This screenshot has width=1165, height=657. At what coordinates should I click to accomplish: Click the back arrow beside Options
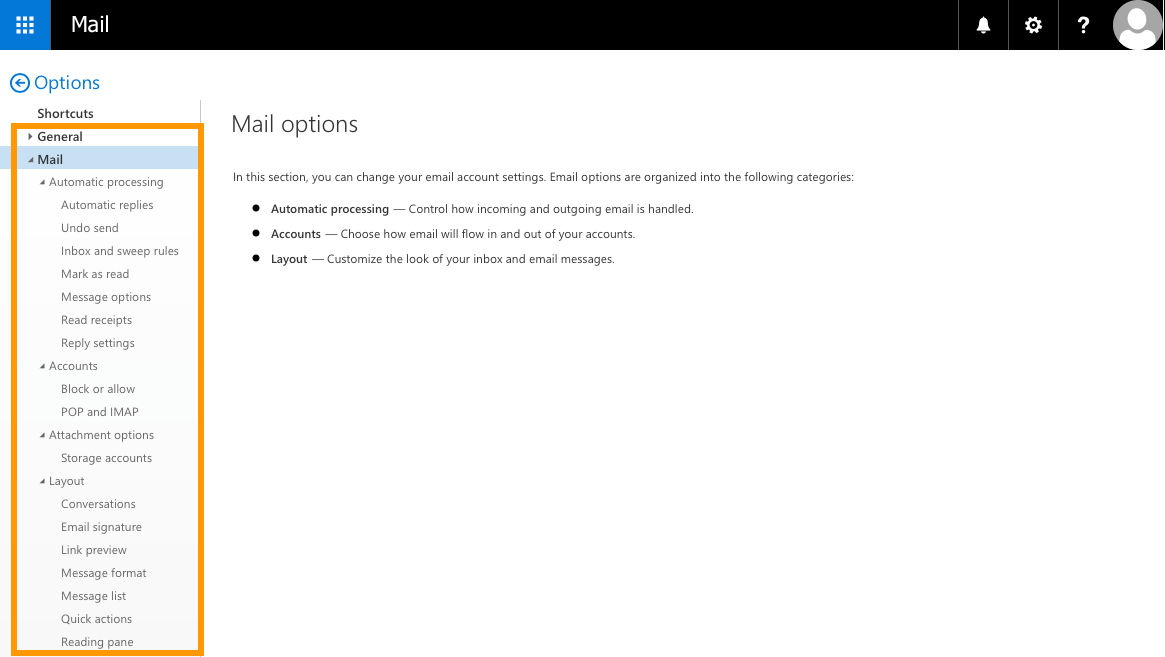tap(19, 84)
